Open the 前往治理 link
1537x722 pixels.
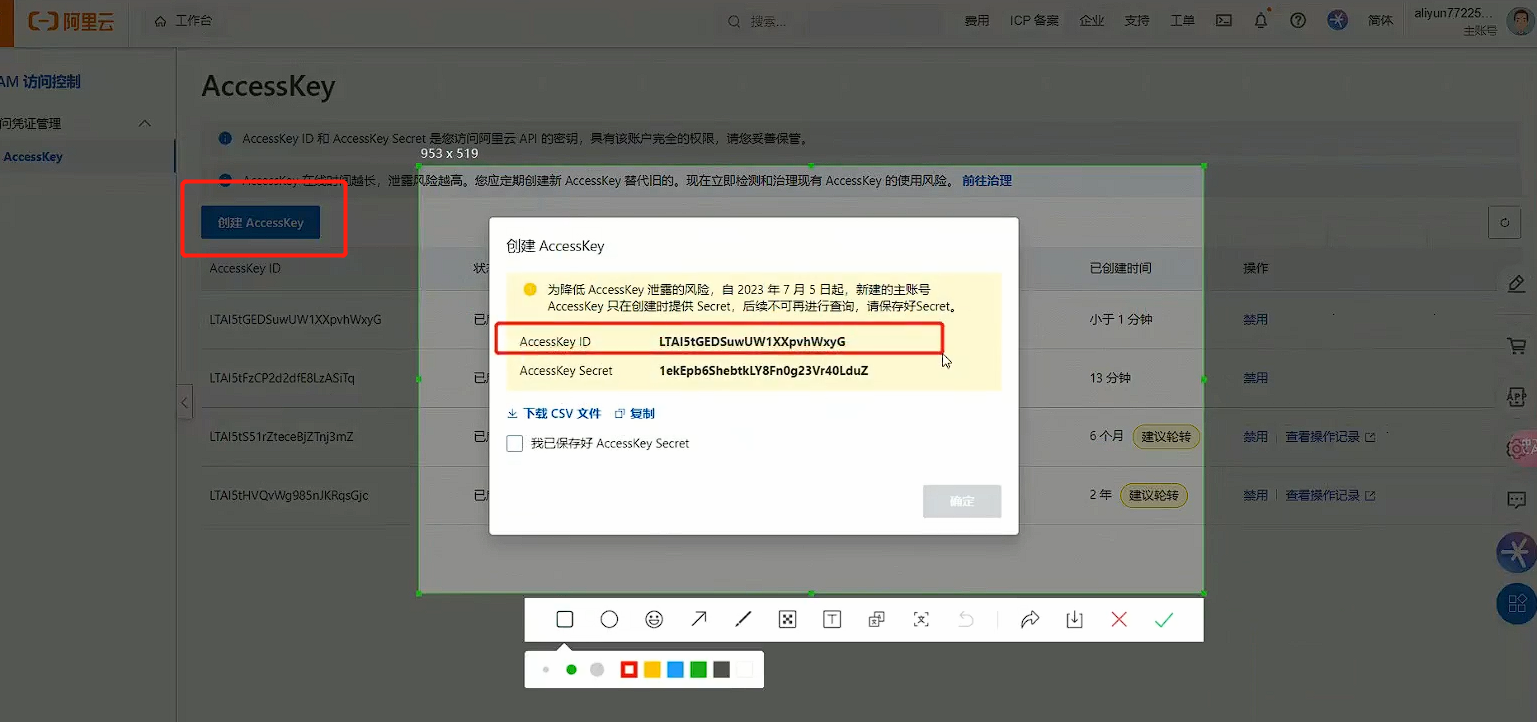[987, 181]
